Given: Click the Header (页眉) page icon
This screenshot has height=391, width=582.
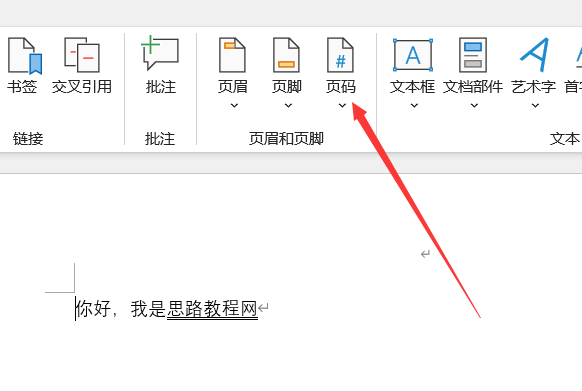Looking at the screenshot, I should pyautogui.click(x=232, y=55).
